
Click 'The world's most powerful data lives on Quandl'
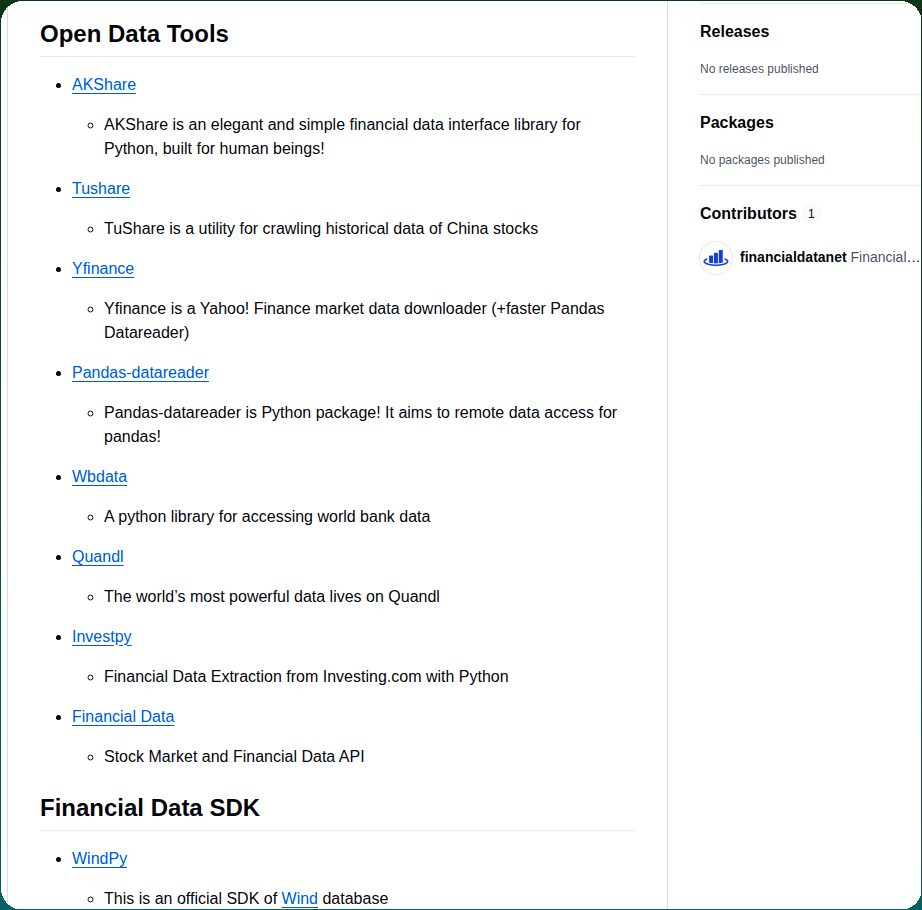pos(272,597)
